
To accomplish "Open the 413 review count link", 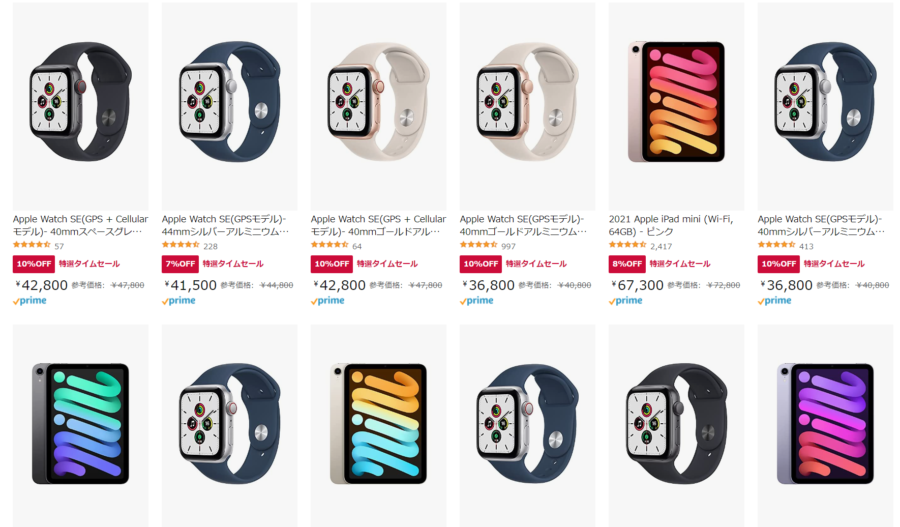I will point(806,246).
